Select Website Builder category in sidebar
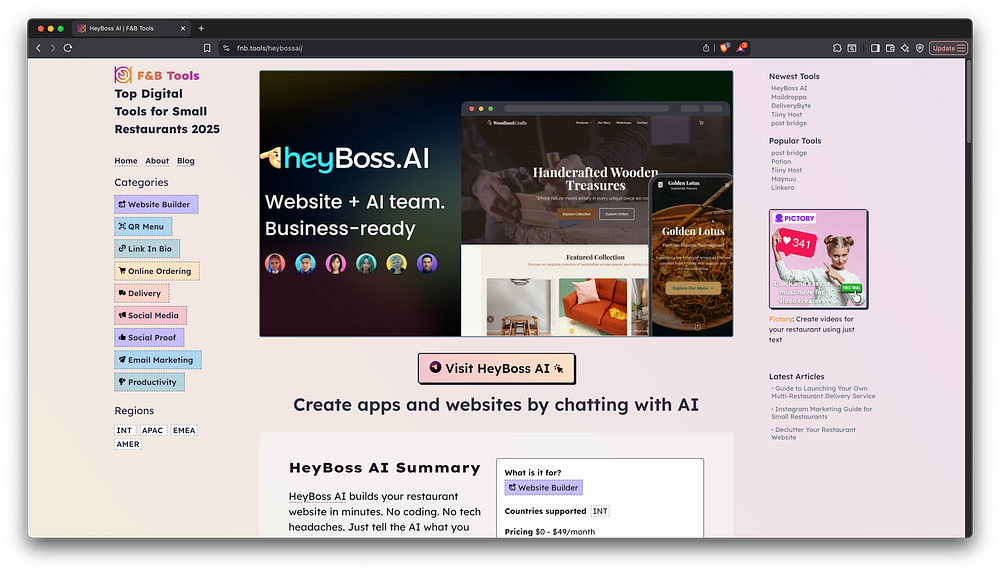Screen dimensions: 1000x574 (x=156, y=204)
